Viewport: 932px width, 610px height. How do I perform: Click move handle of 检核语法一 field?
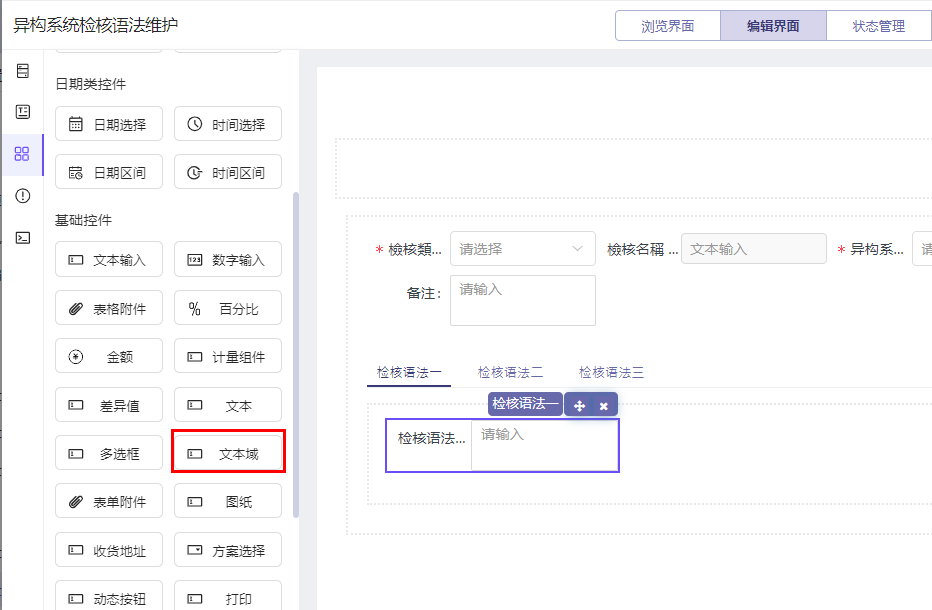pyautogui.click(x=579, y=405)
